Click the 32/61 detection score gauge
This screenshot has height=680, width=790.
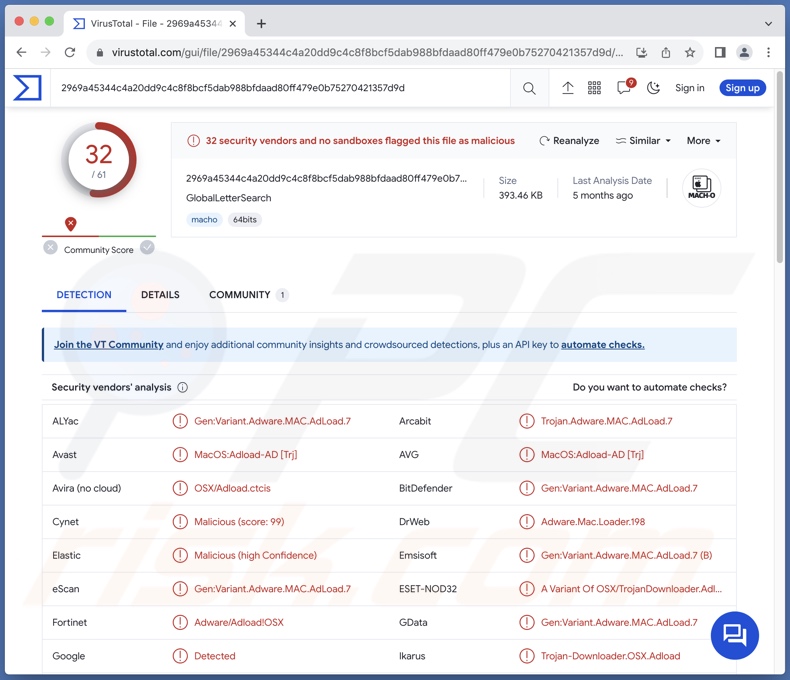(x=99, y=160)
